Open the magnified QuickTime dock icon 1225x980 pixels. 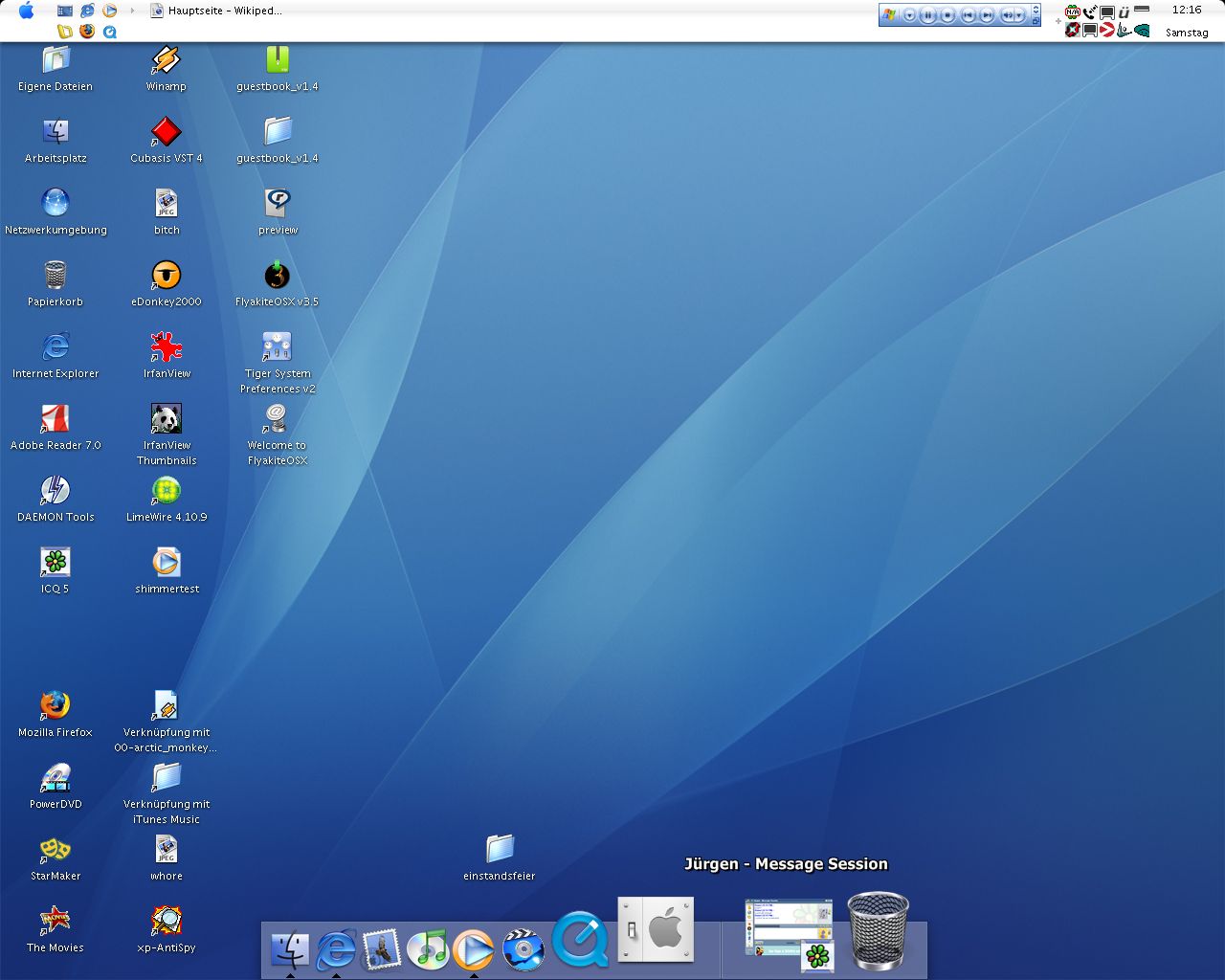click(580, 940)
